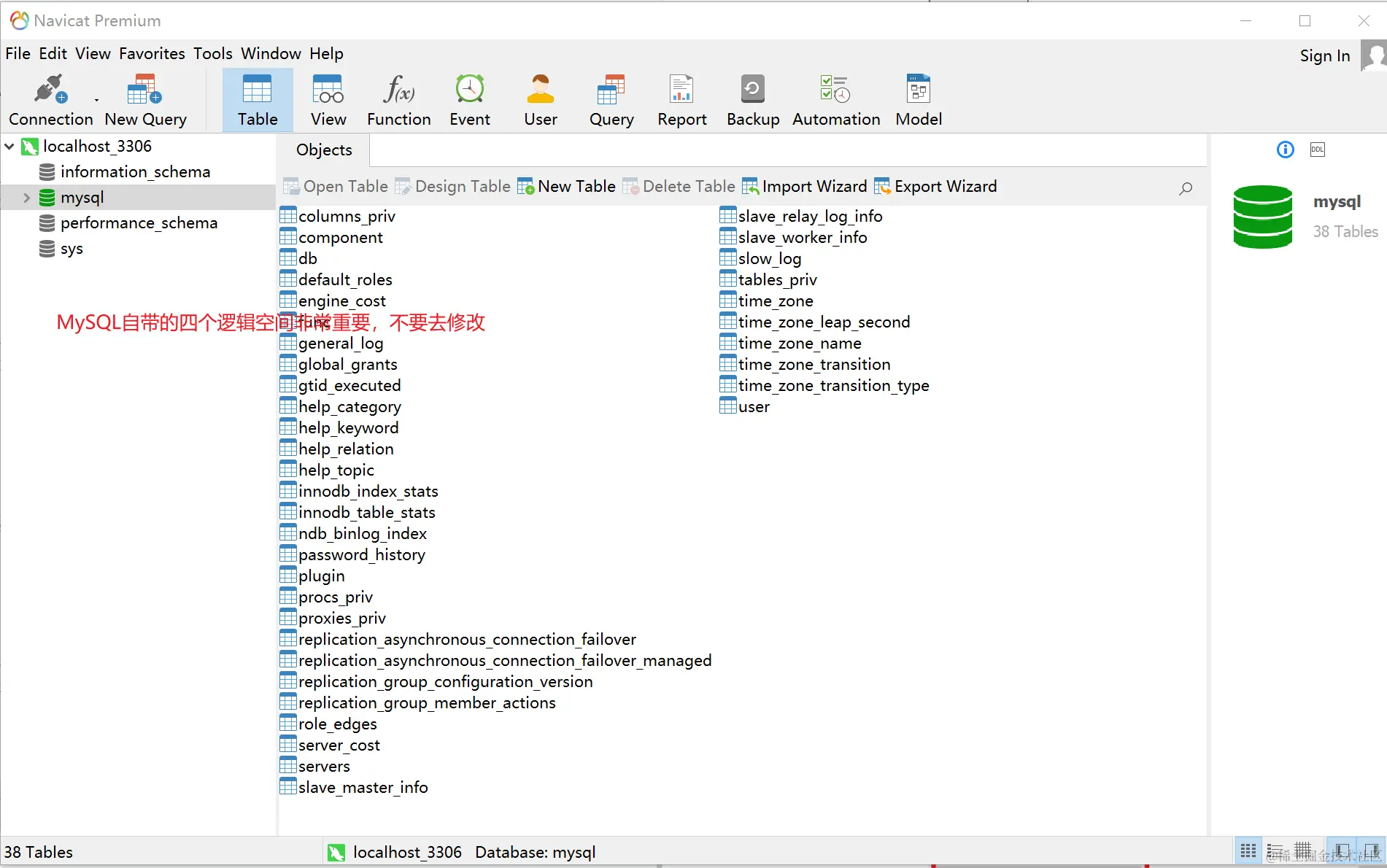Click the user avatar beside Sign In
Screen dimensions: 1387x868
pyautogui.click(x=1373, y=55)
